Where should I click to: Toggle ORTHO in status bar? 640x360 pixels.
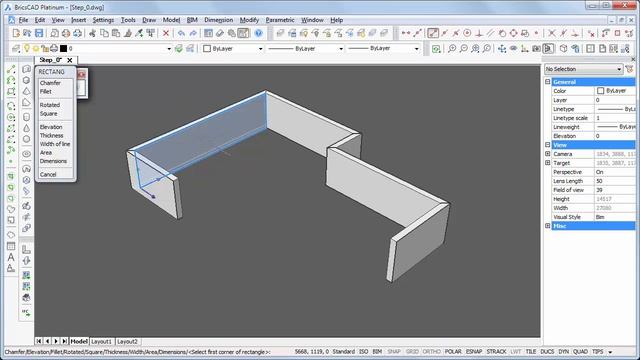pyautogui.click(x=431, y=351)
